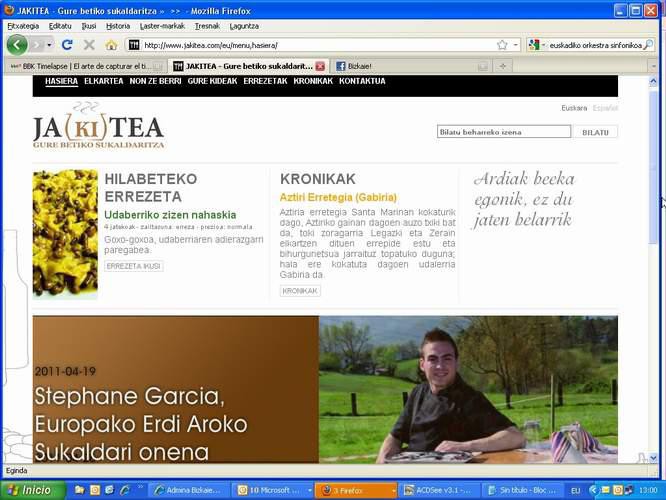
Task: Click the EU language indicator in taskbar
Action: 576,491
